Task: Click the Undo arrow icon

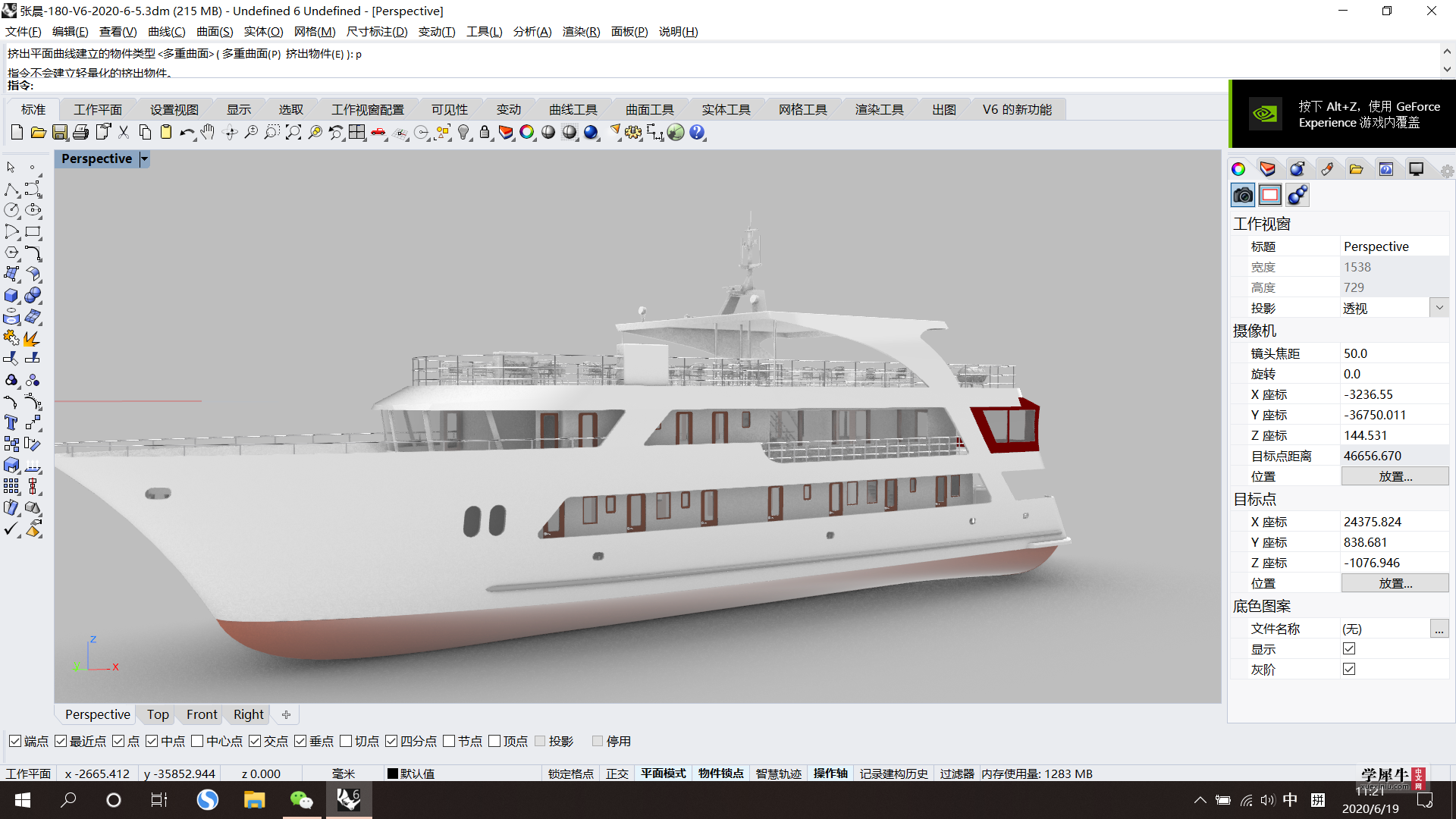Action: [x=187, y=133]
